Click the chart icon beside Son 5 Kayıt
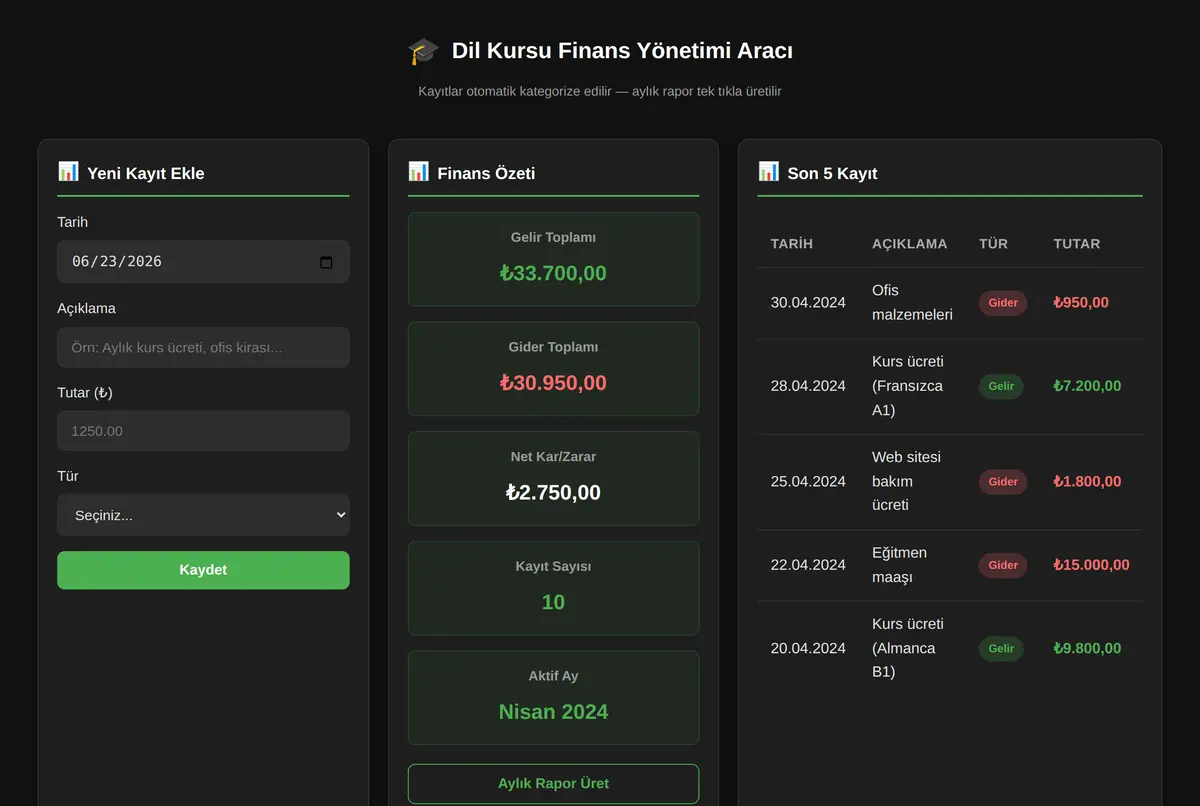 (768, 172)
